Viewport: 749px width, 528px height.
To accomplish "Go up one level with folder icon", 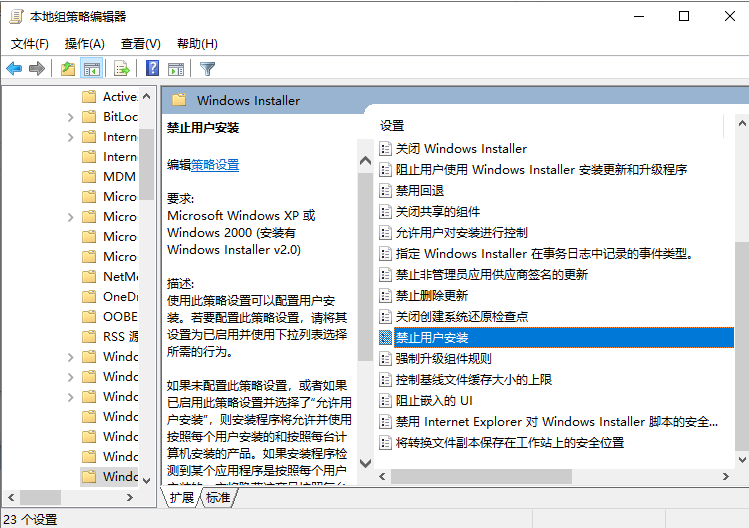I will click(x=67, y=69).
